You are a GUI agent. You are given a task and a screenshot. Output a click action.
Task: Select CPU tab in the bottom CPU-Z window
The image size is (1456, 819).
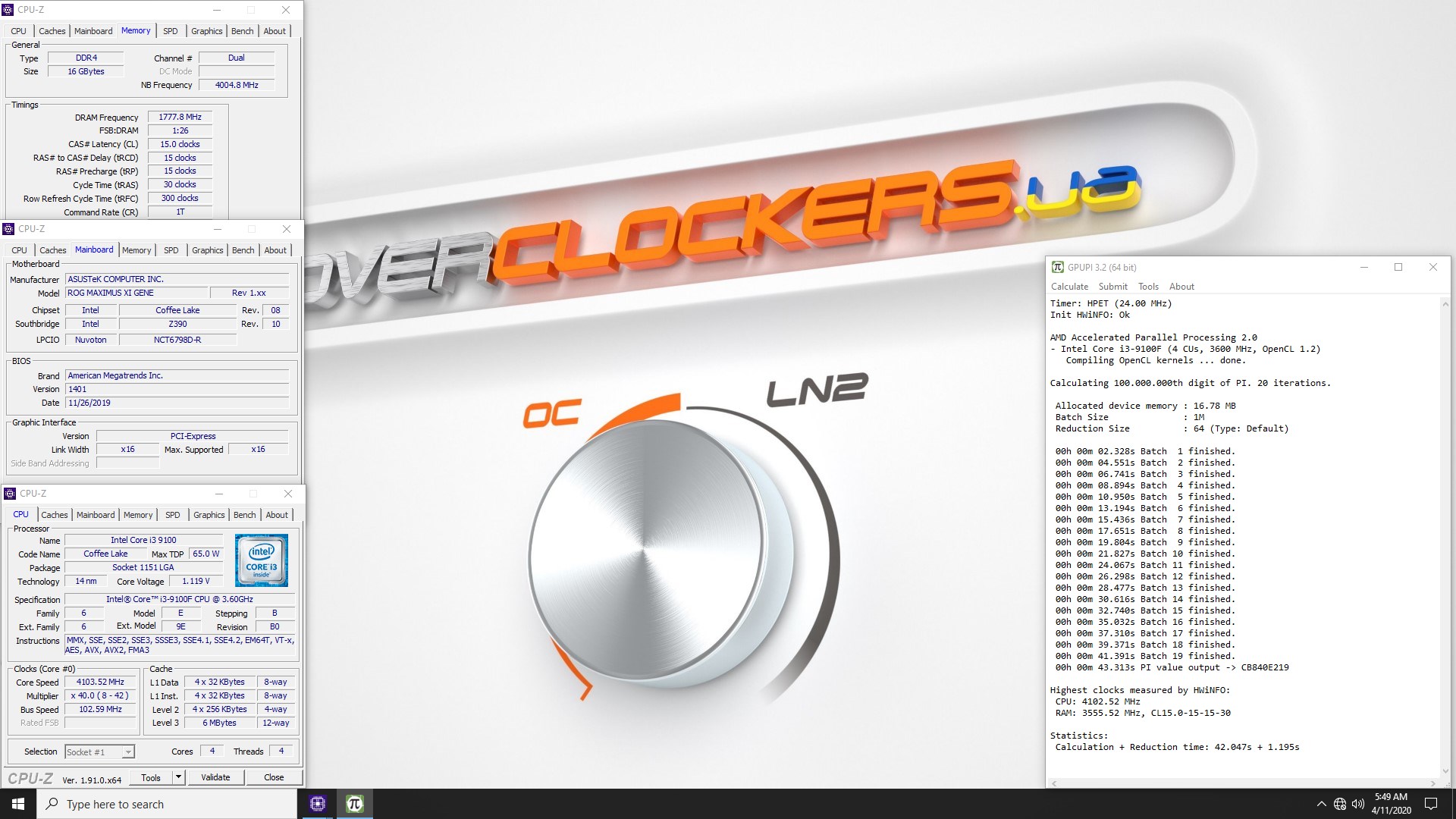[20, 514]
